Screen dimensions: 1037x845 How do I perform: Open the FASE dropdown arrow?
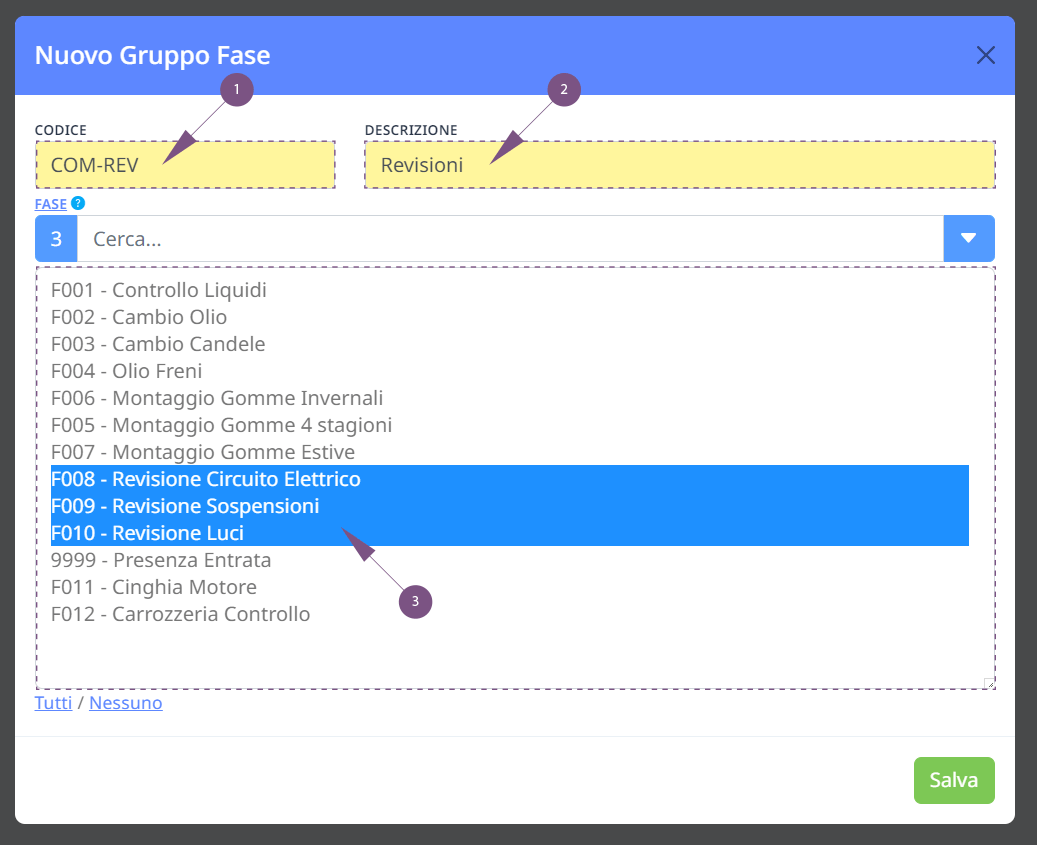click(969, 238)
